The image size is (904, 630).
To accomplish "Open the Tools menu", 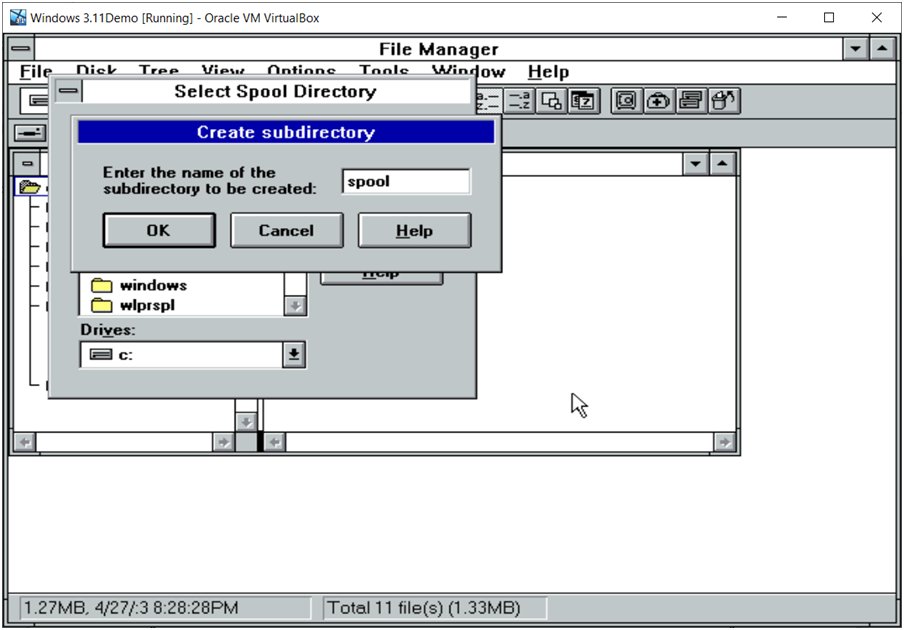I will coord(384,71).
